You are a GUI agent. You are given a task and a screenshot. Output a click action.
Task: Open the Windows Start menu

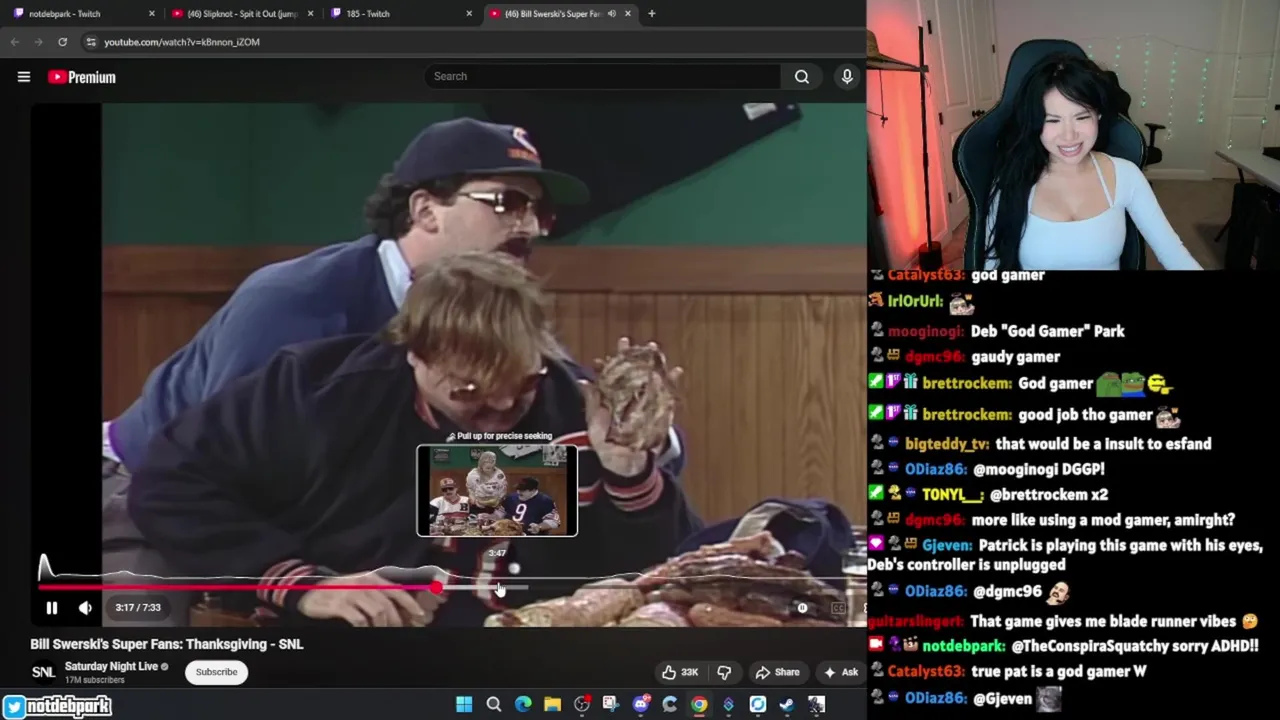464,705
